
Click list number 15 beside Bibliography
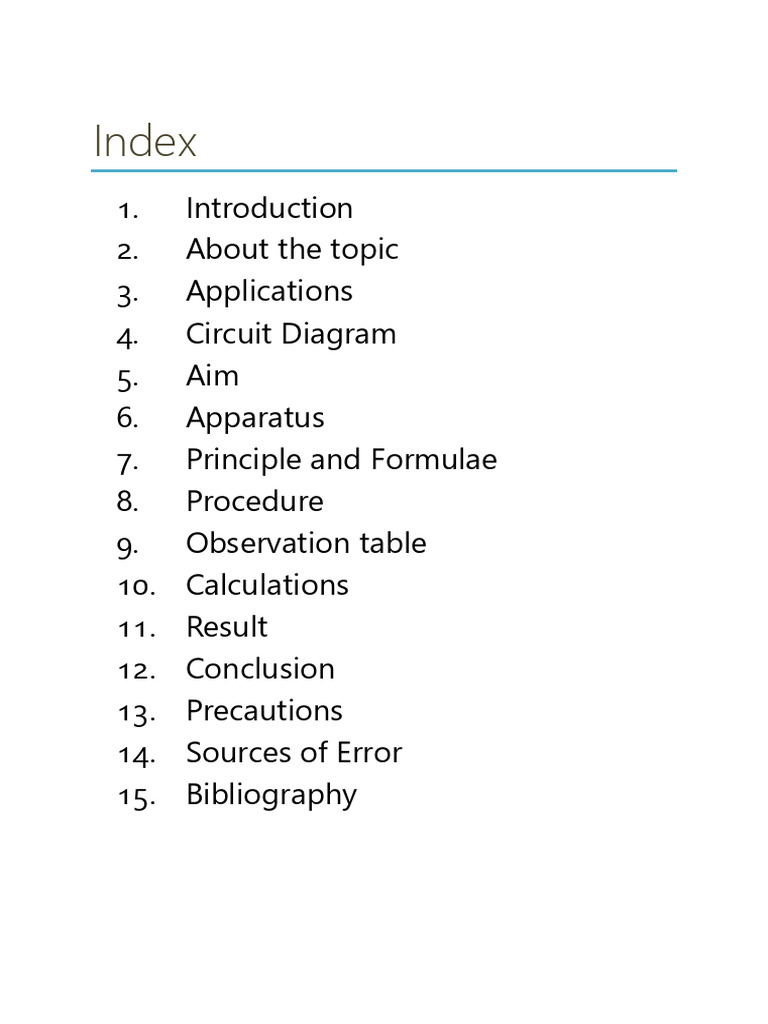[x=136, y=797]
